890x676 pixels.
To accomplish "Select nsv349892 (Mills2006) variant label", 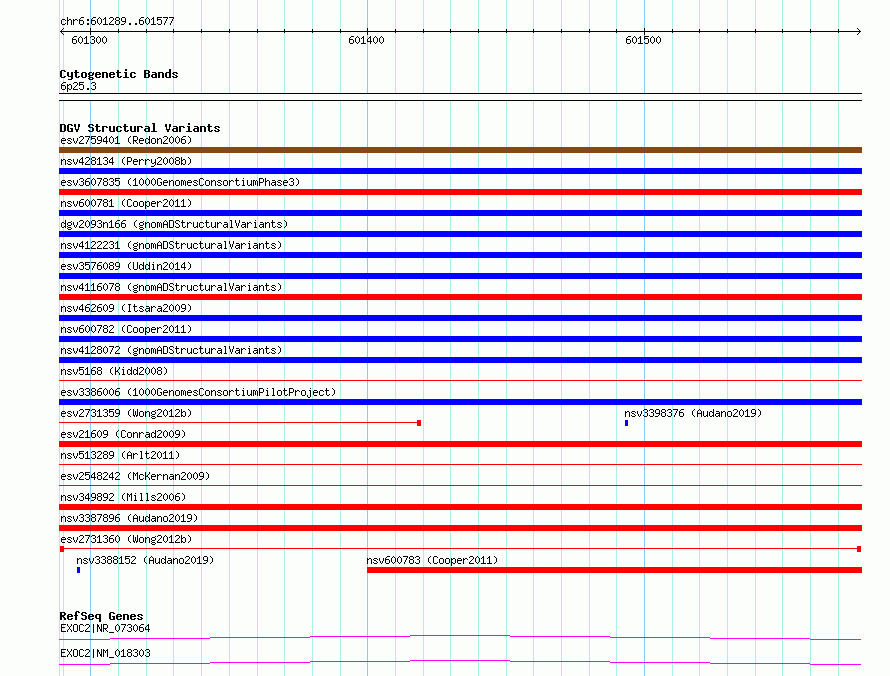I will tap(123, 497).
